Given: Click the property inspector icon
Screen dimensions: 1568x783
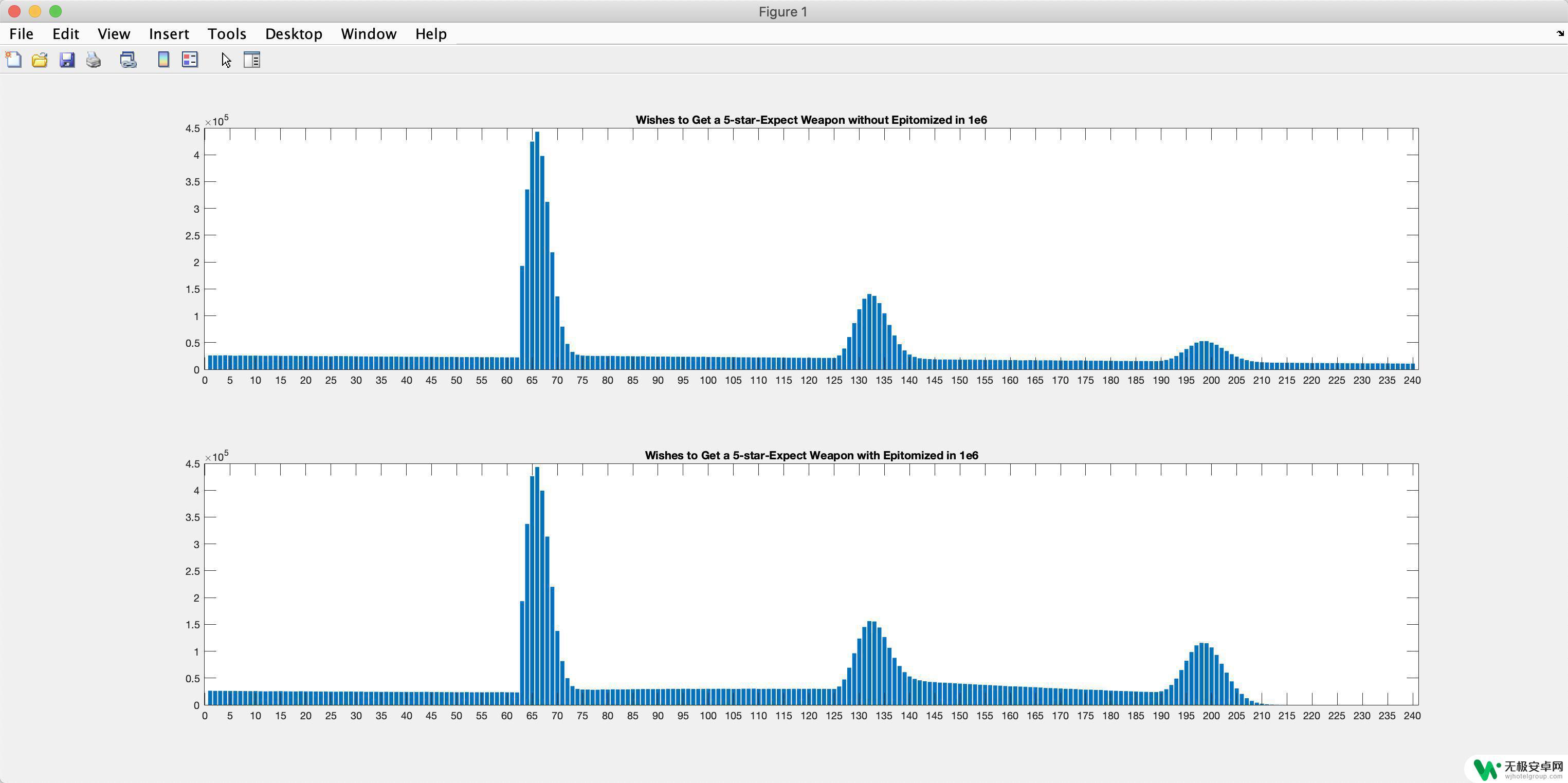Looking at the screenshot, I should click(x=252, y=60).
